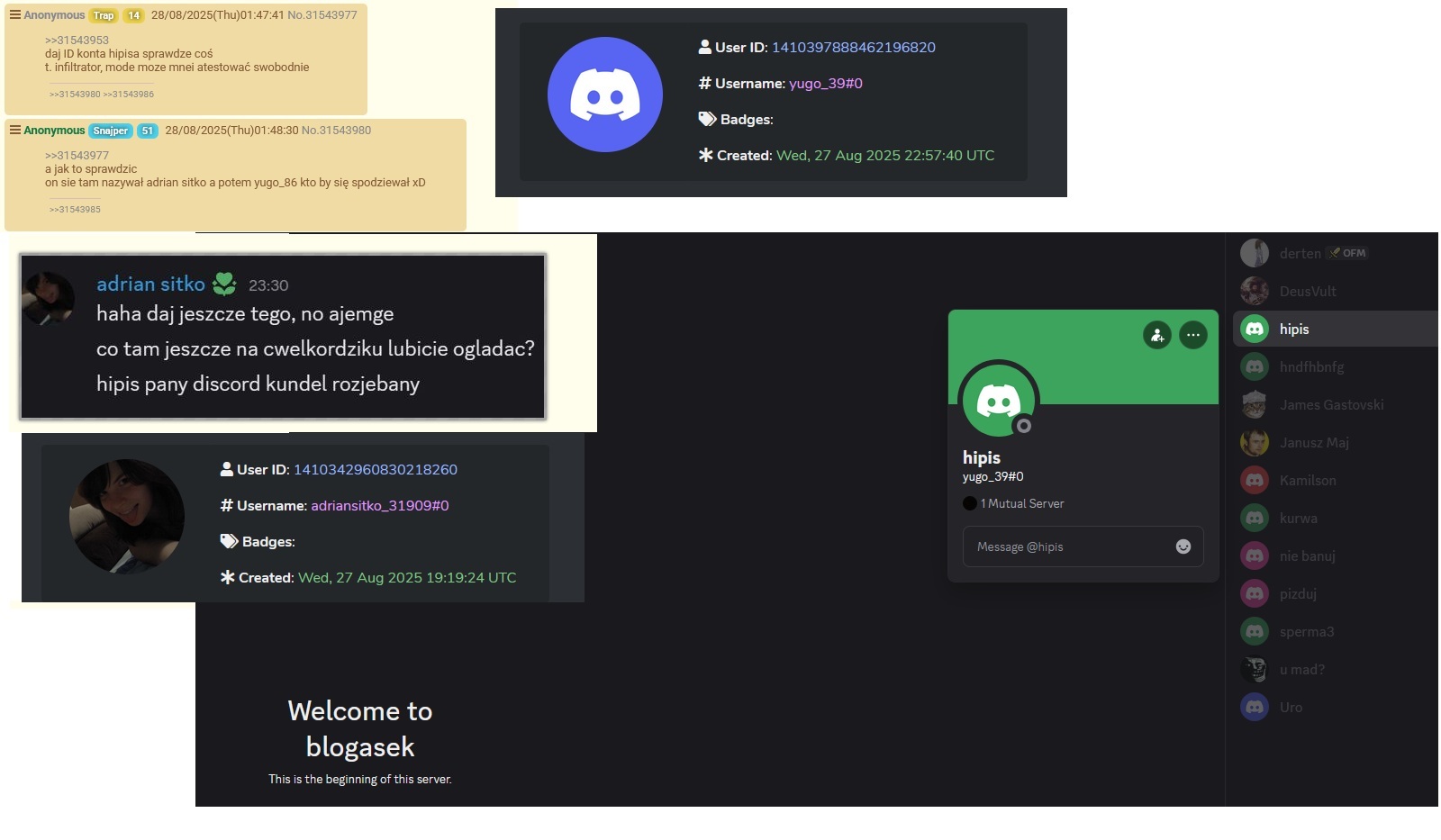Click the quoted reply link >>31543953

pyautogui.click(x=77, y=41)
